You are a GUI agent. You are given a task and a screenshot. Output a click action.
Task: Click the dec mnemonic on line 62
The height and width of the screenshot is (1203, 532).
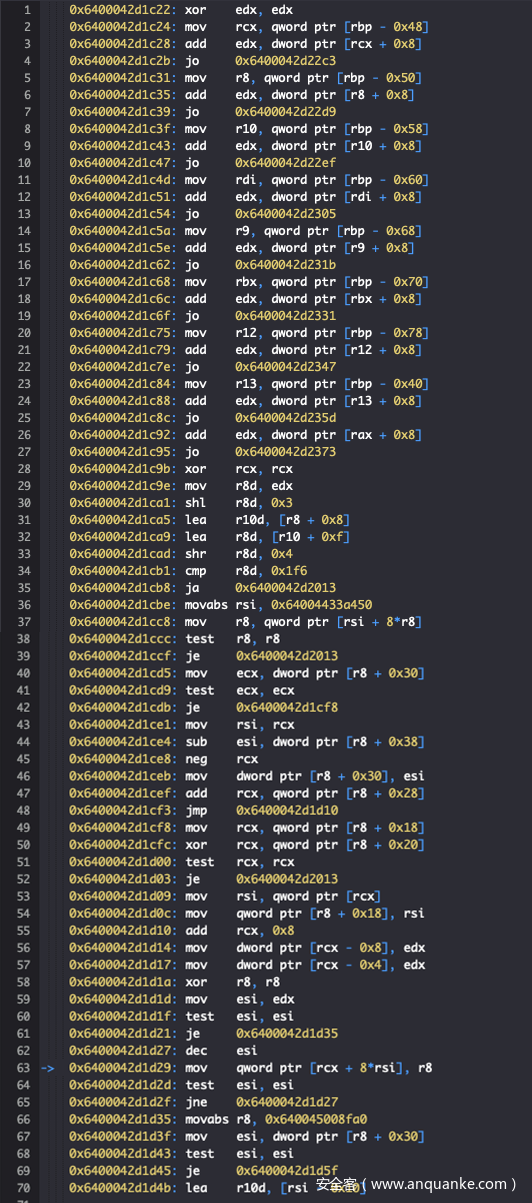point(196,1050)
